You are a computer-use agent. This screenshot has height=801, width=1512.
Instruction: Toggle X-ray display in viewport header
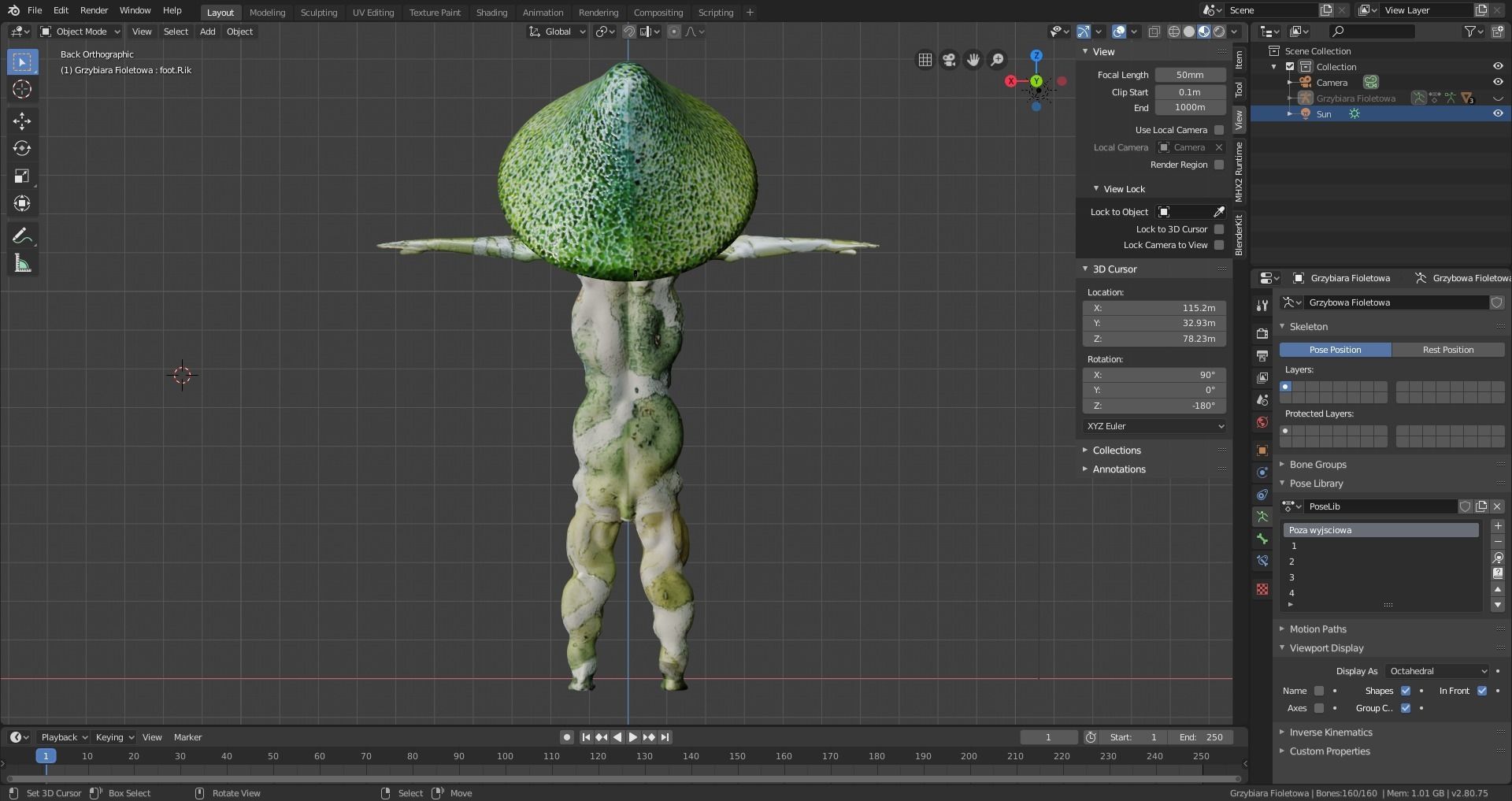coord(1154,32)
